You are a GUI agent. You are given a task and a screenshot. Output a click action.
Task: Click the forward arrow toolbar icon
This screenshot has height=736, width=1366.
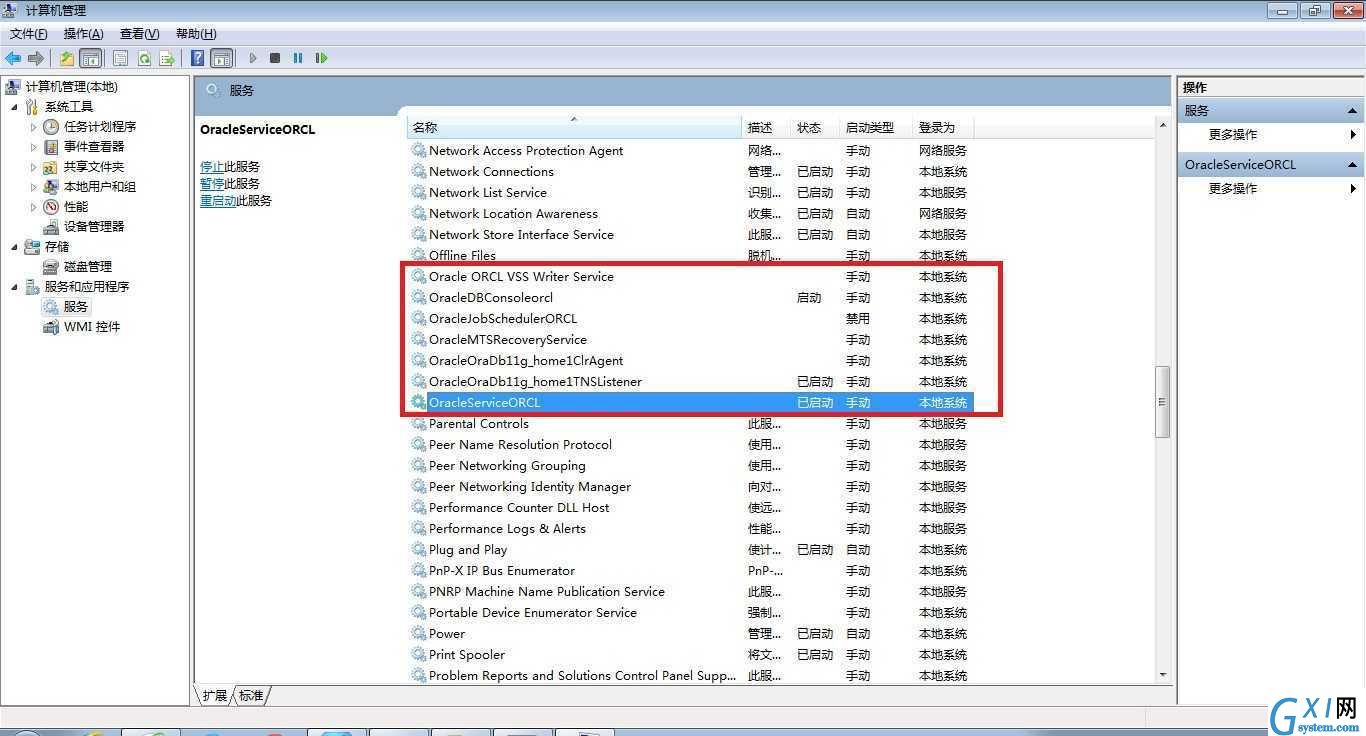36,58
